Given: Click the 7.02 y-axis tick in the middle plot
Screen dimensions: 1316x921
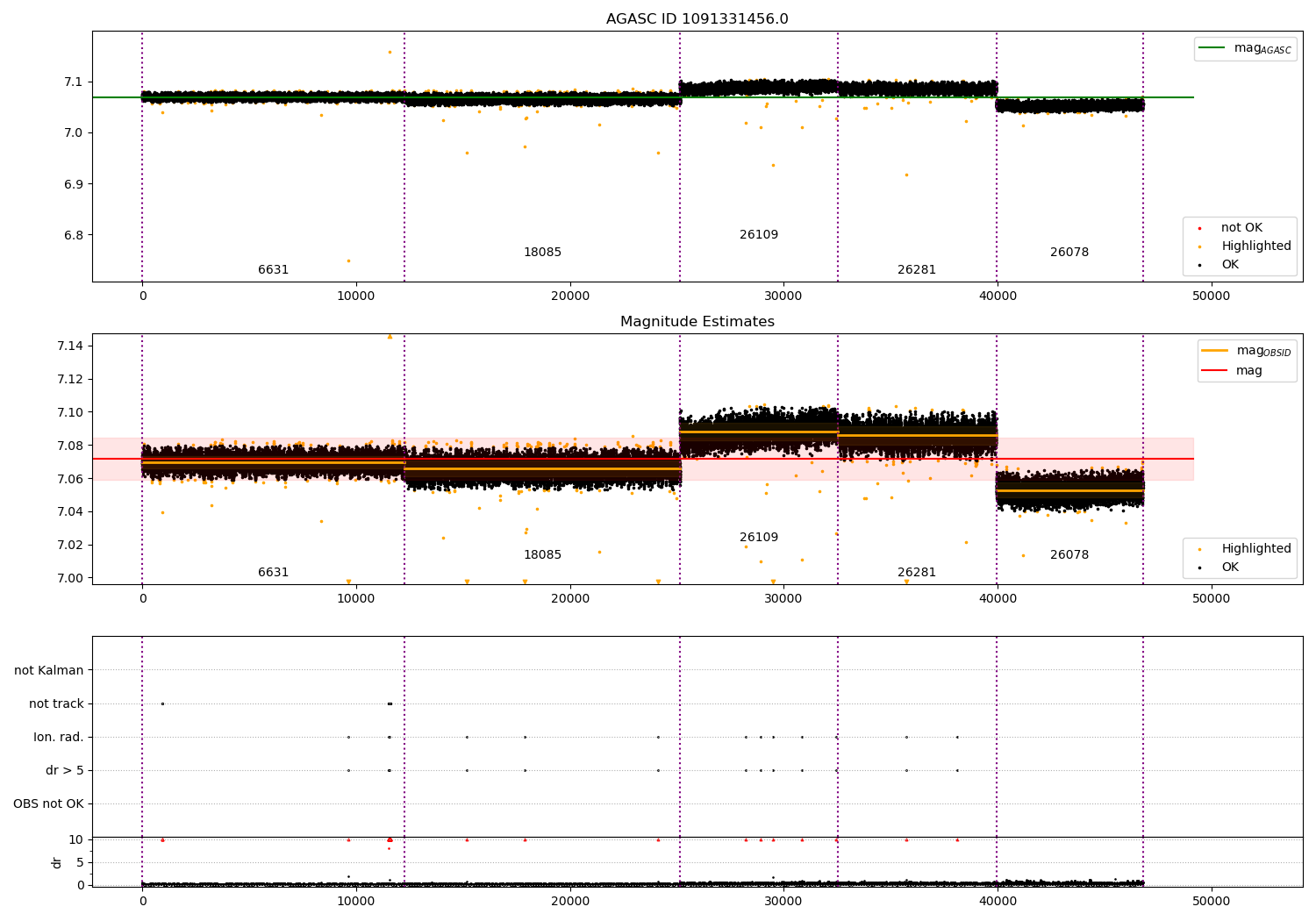Looking at the screenshot, I should (70, 545).
